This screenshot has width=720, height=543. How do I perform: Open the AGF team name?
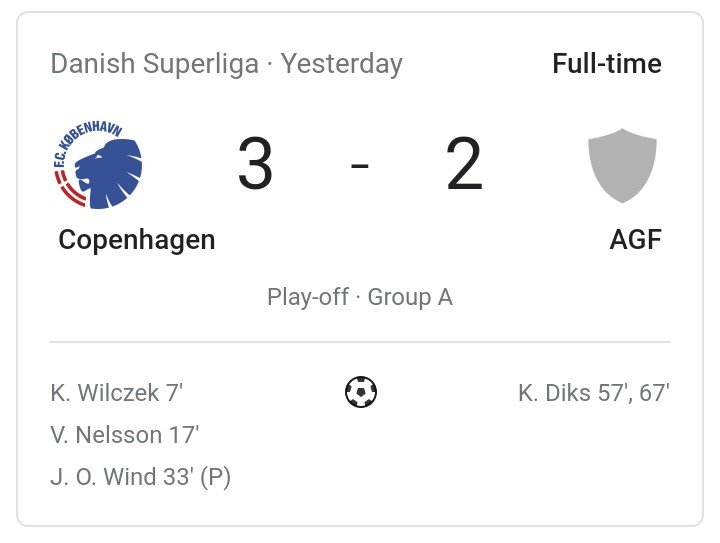point(635,241)
